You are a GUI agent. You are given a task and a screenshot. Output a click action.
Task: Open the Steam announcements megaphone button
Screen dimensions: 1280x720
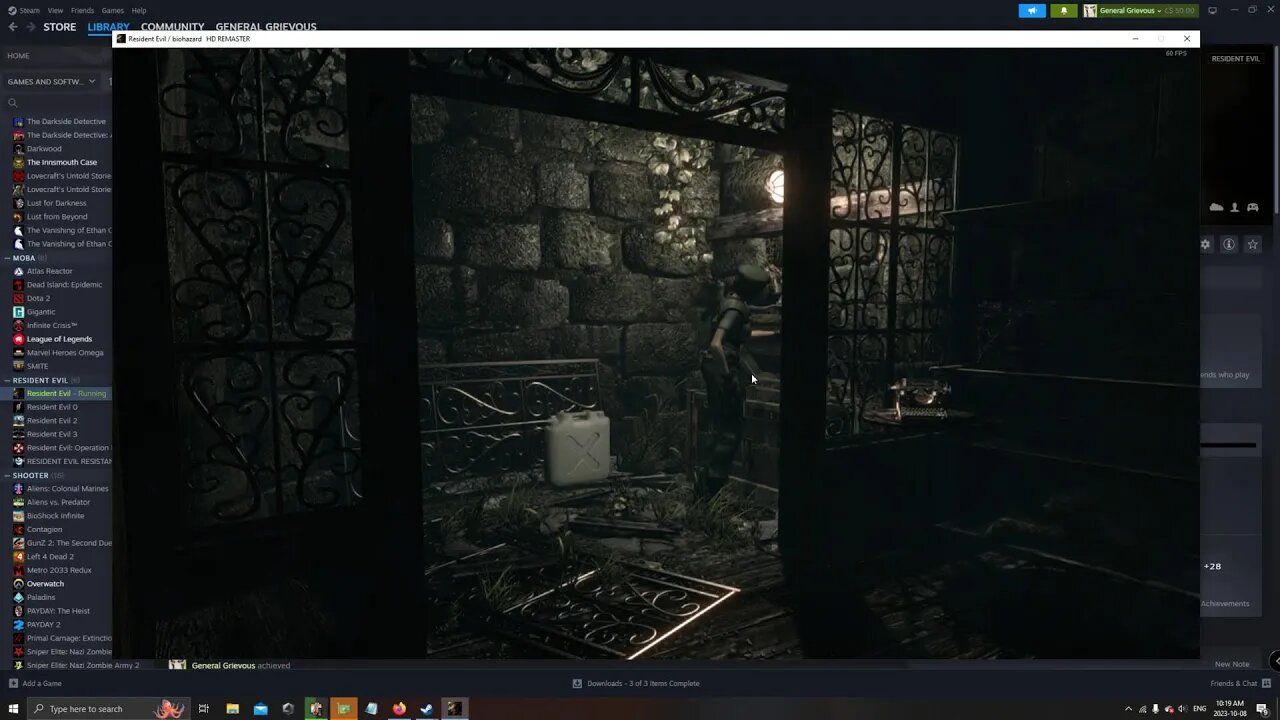1032,10
